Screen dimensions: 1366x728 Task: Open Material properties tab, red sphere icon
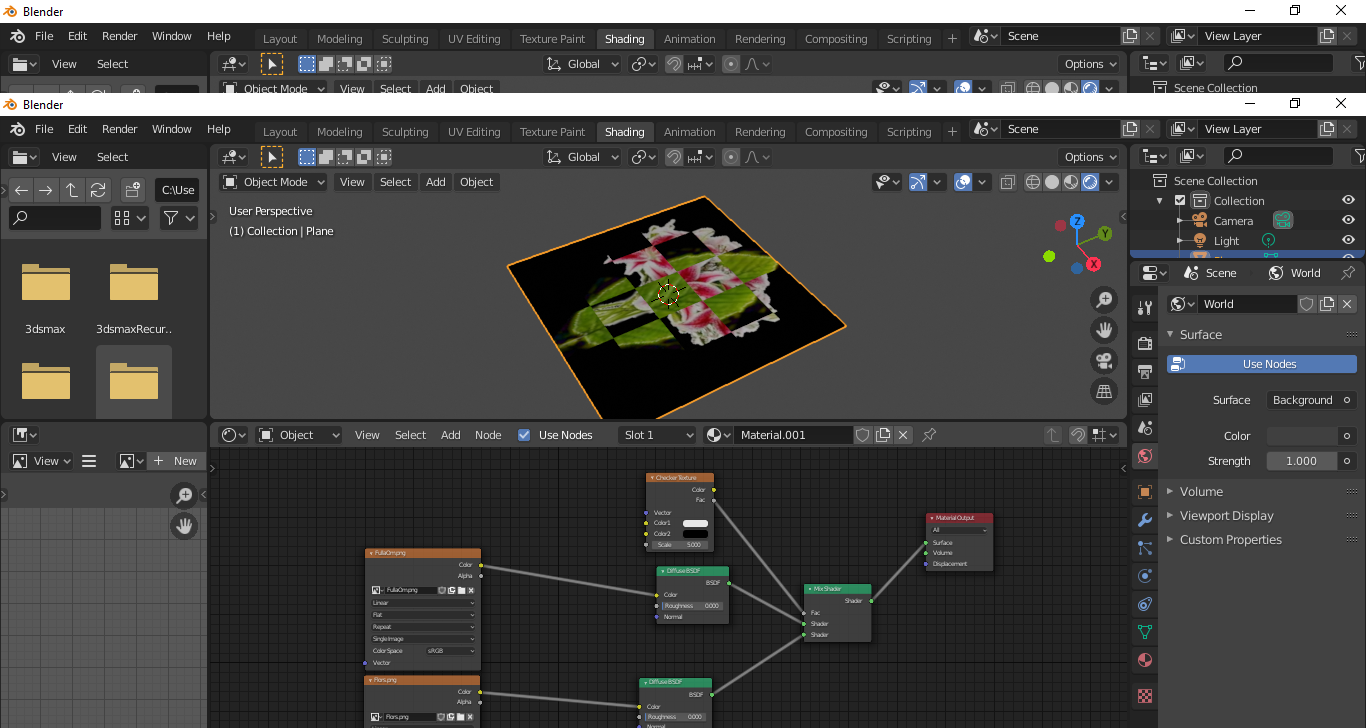pyautogui.click(x=1145, y=660)
